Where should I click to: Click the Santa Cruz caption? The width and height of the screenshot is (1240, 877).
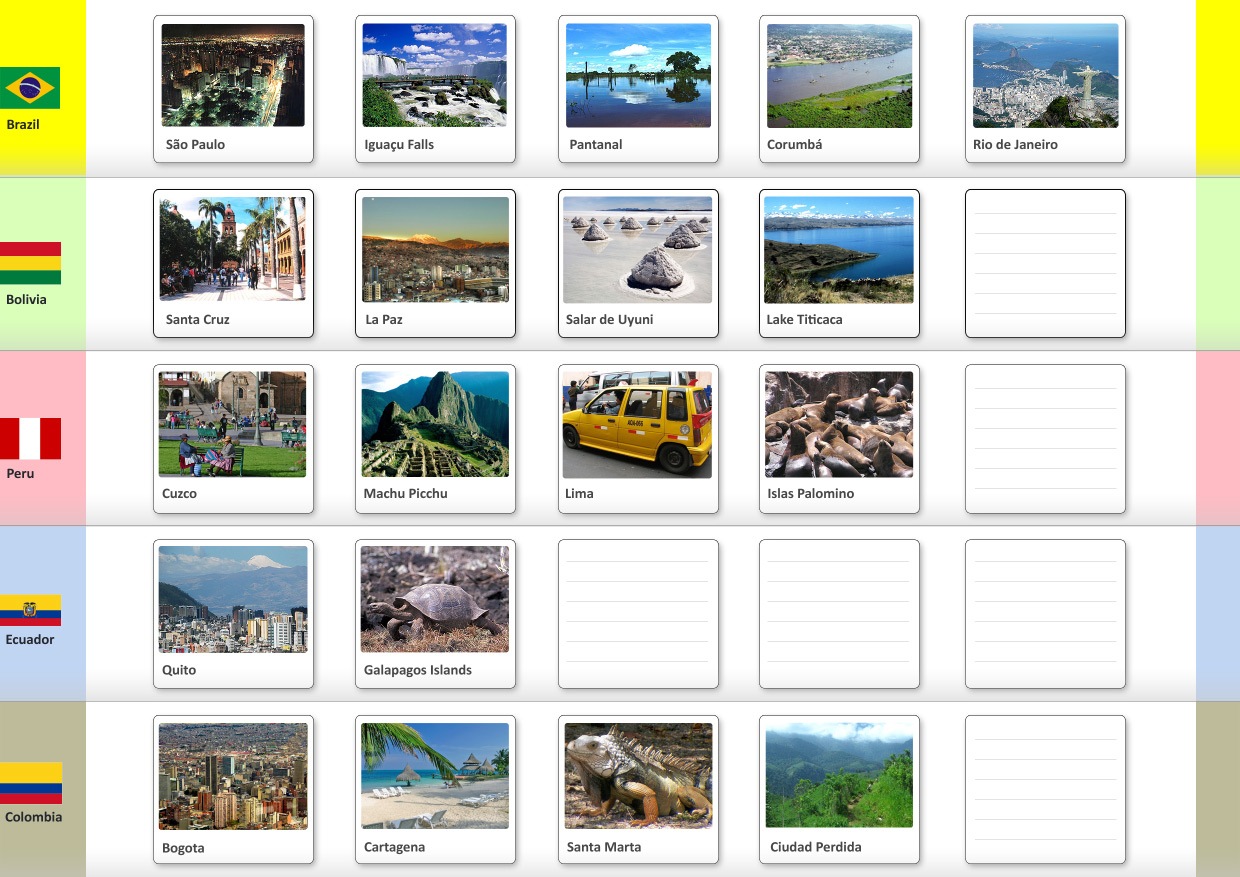(x=198, y=319)
